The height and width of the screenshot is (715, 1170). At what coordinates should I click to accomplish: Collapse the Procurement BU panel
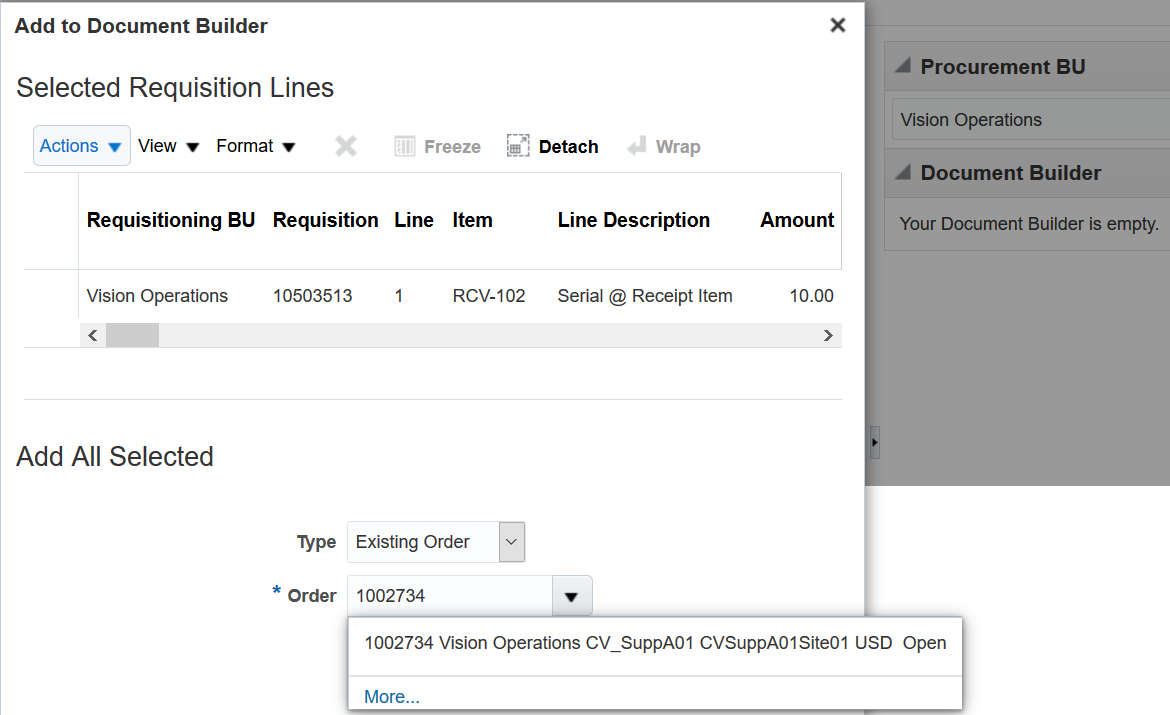[x=903, y=67]
